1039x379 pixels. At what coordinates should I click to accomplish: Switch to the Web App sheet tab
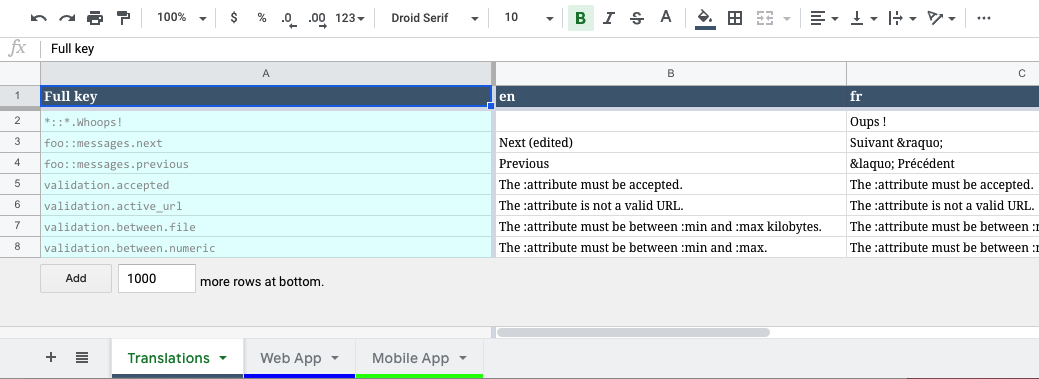[299, 358]
